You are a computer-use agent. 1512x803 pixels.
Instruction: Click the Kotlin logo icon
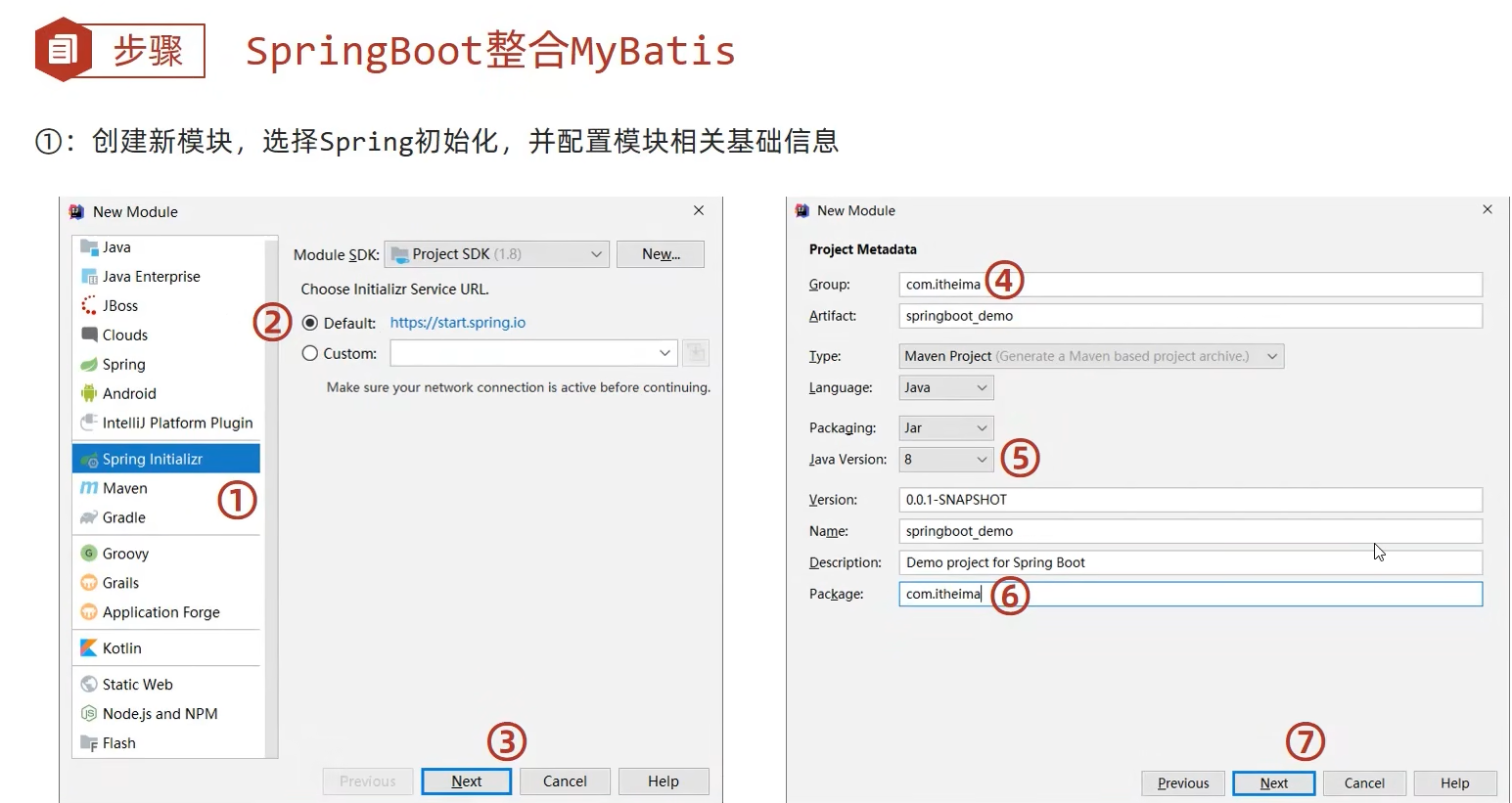(89, 648)
